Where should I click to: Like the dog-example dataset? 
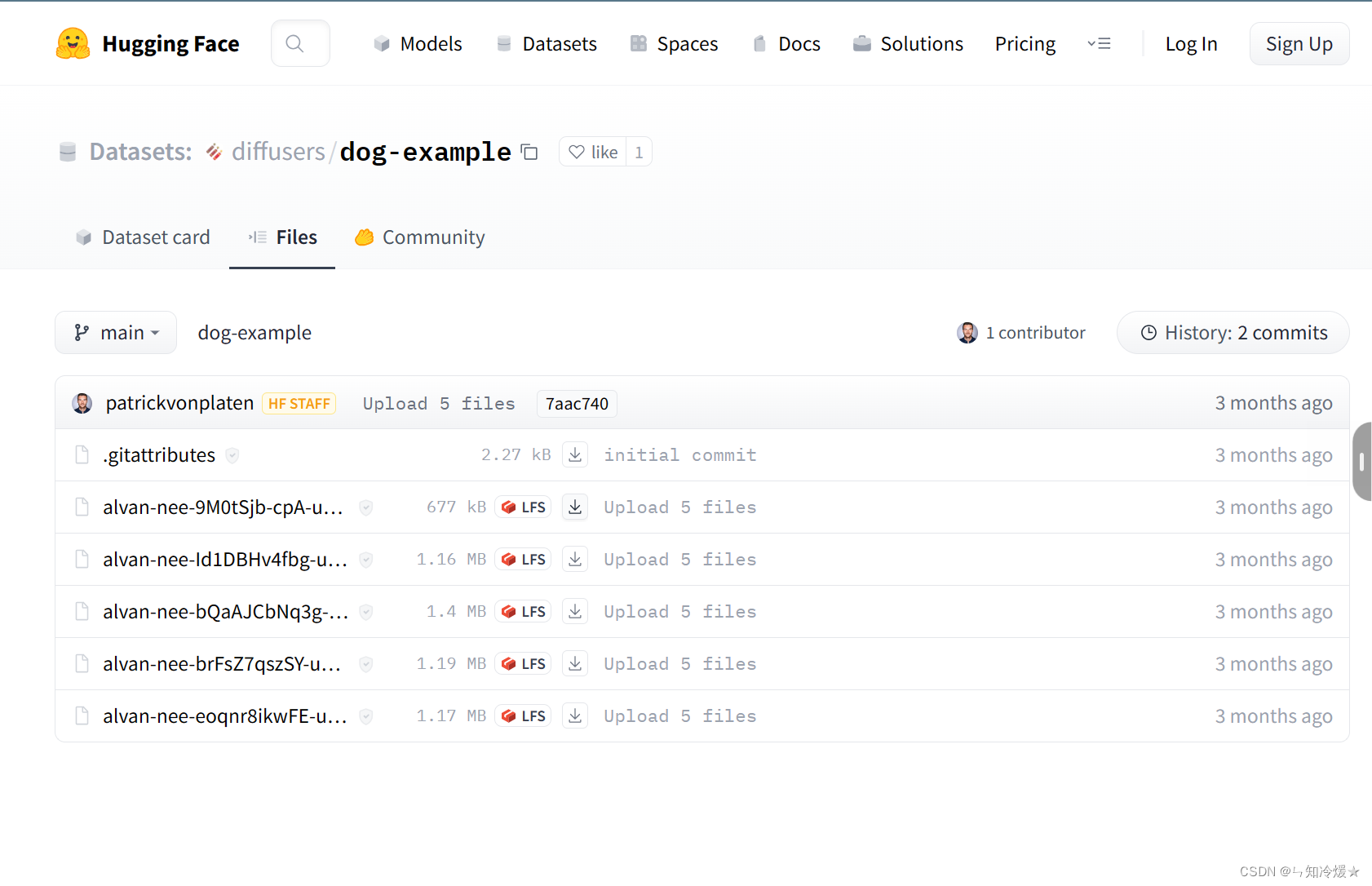click(x=593, y=152)
